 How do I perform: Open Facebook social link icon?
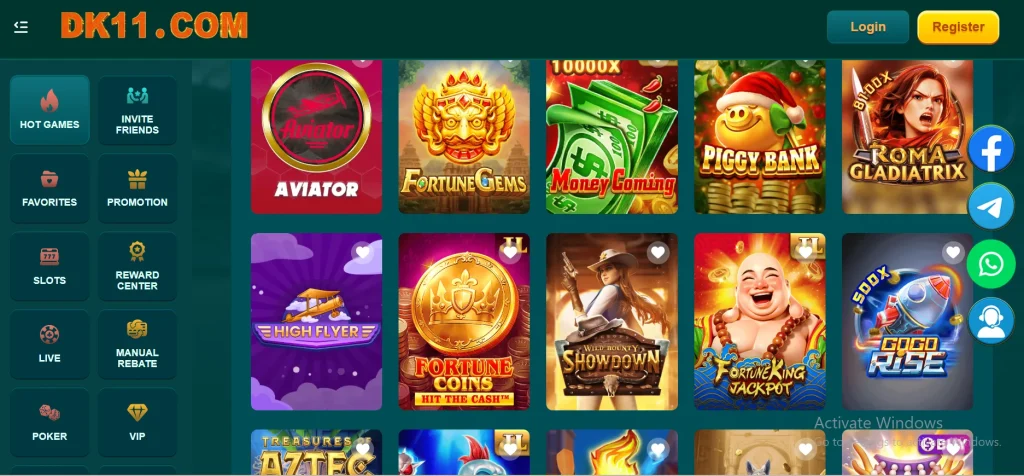991,149
